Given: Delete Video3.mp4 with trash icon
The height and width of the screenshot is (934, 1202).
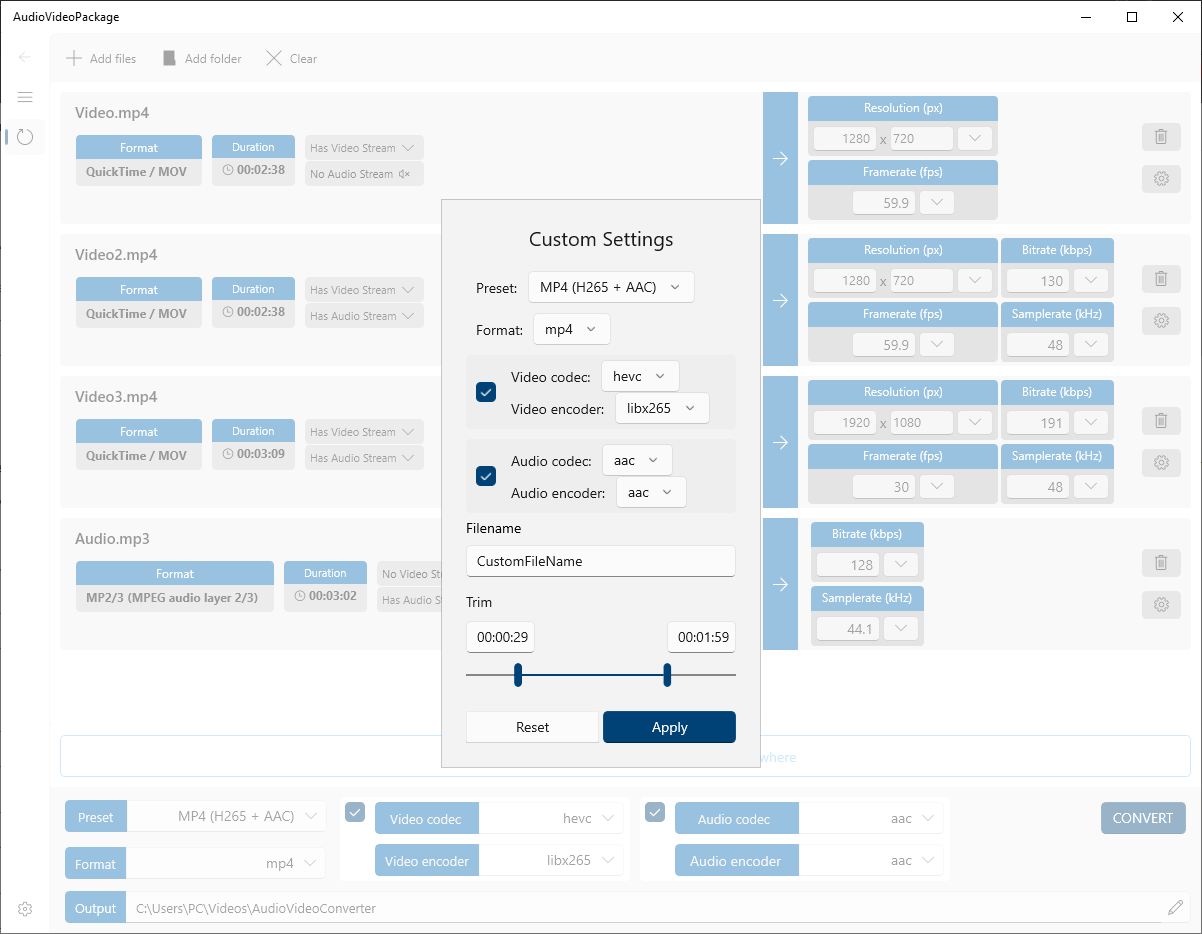Looking at the screenshot, I should [x=1161, y=421].
